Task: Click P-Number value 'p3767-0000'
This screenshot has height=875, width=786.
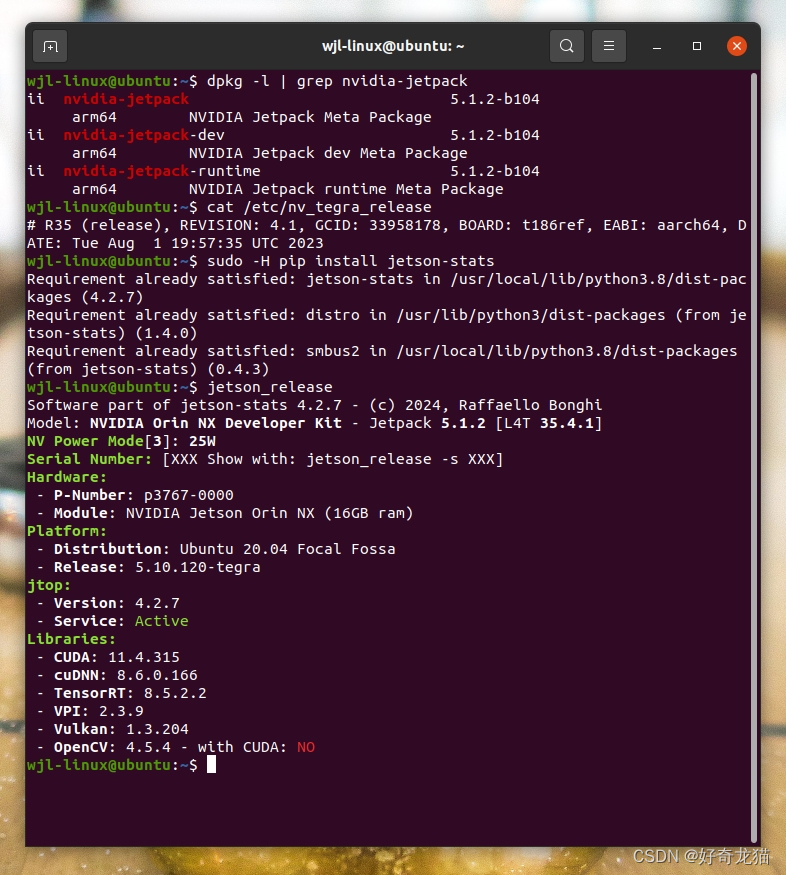Action: coord(189,495)
